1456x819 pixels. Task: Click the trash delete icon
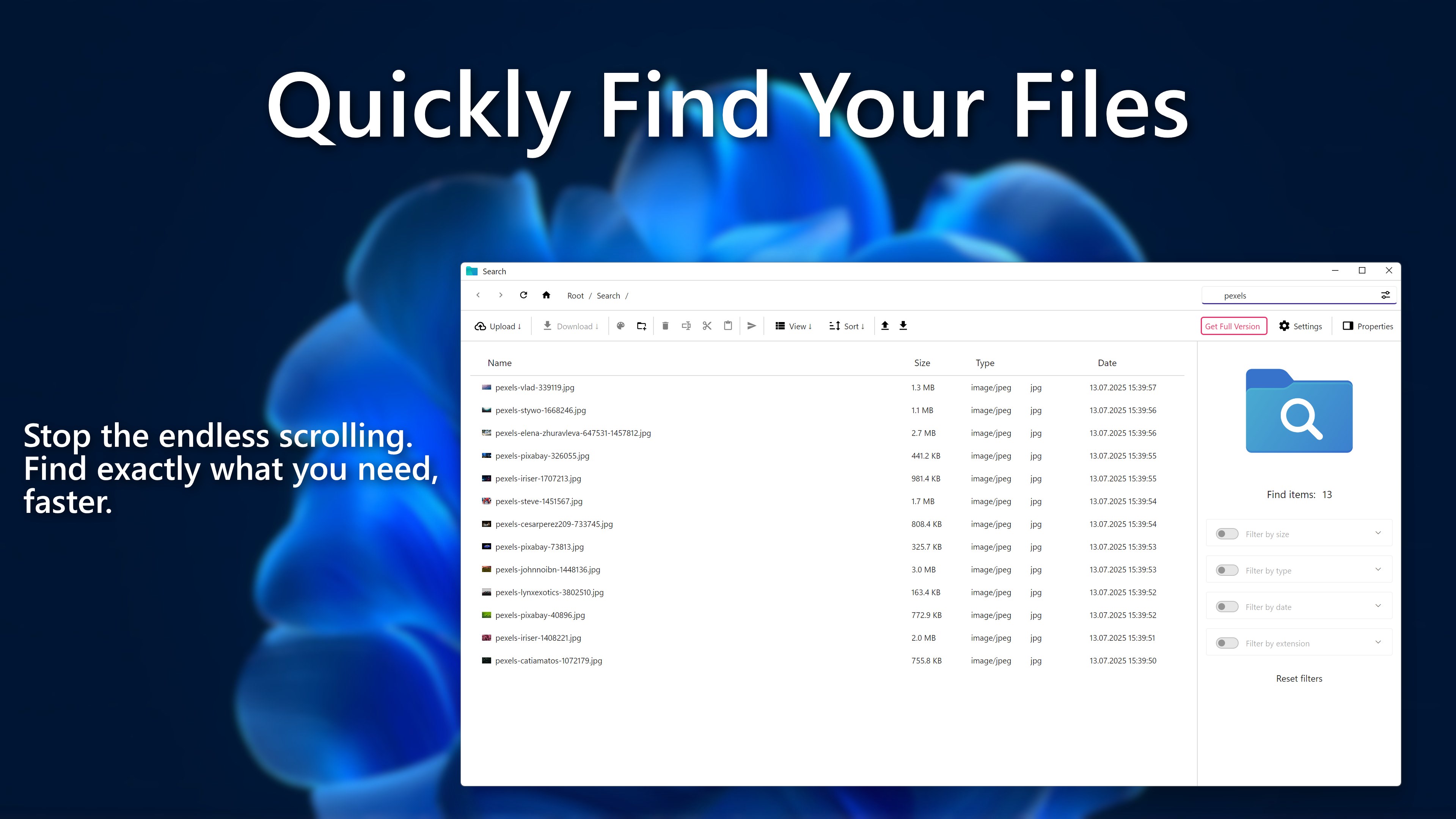click(665, 325)
